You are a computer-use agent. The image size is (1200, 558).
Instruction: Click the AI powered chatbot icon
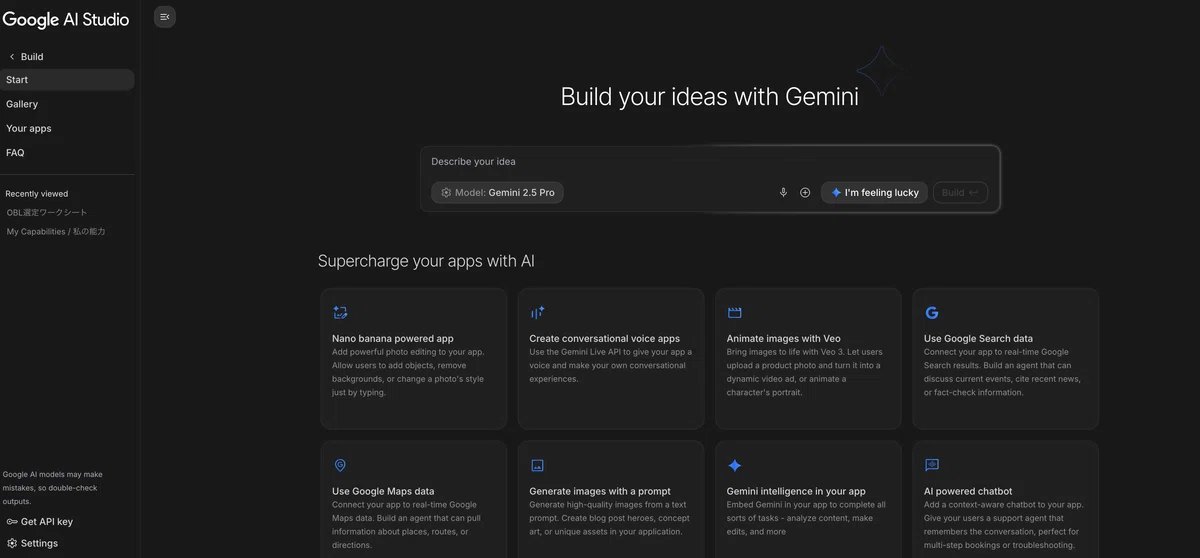(932, 466)
